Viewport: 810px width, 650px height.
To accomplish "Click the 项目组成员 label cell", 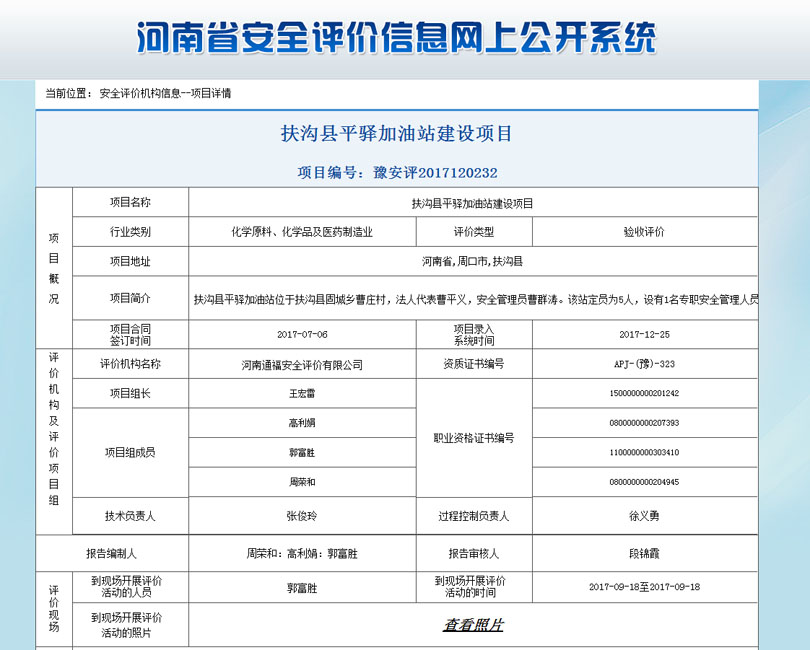I will [x=130, y=453].
